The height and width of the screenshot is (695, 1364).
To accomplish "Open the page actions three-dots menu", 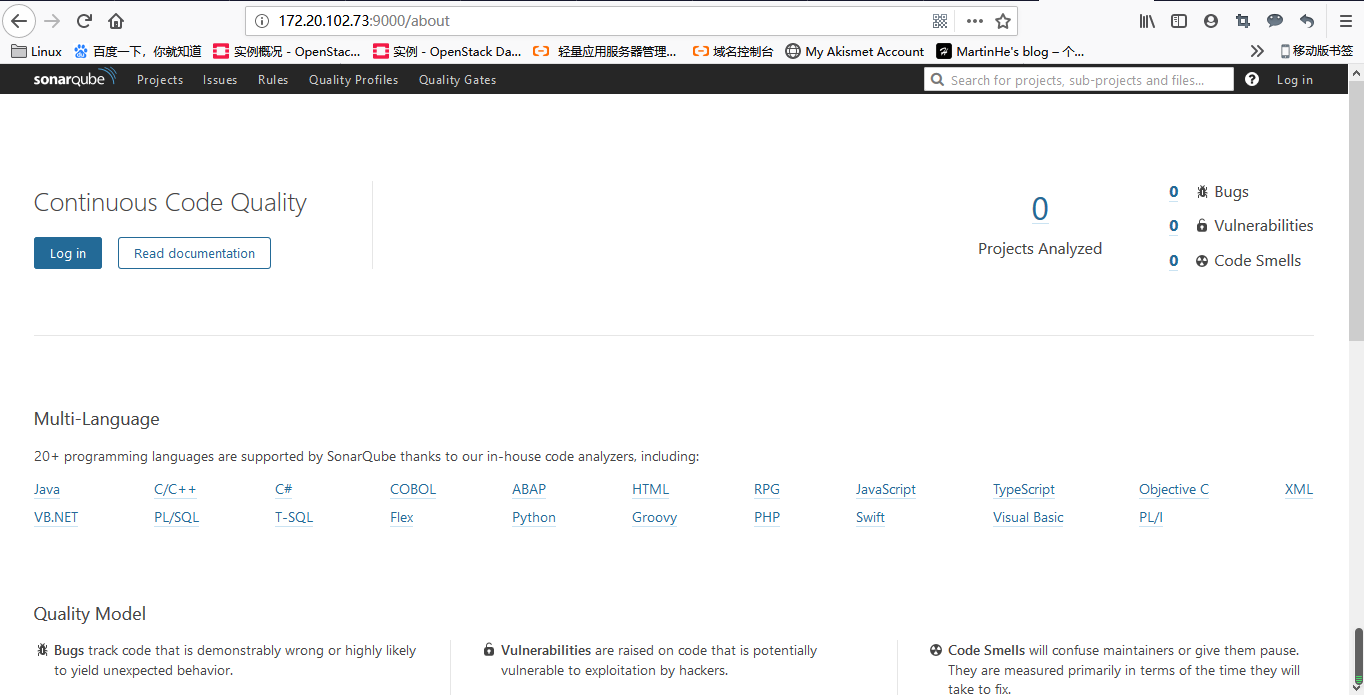I will point(974,21).
